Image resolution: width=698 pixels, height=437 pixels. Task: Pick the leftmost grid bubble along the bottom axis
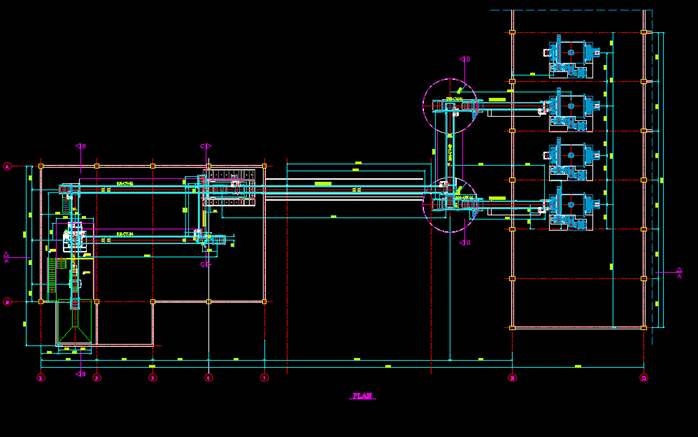tap(41, 378)
